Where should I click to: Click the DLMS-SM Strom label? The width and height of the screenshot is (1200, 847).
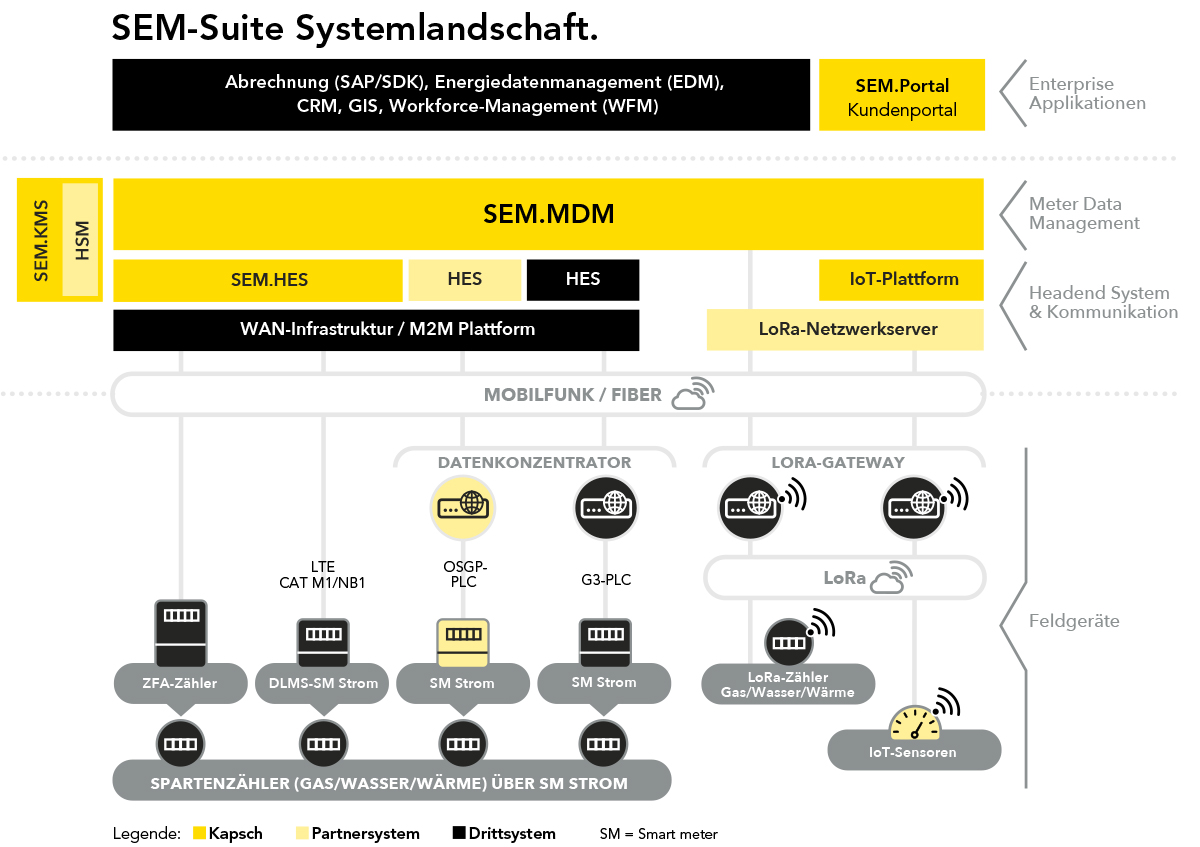click(323, 683)
